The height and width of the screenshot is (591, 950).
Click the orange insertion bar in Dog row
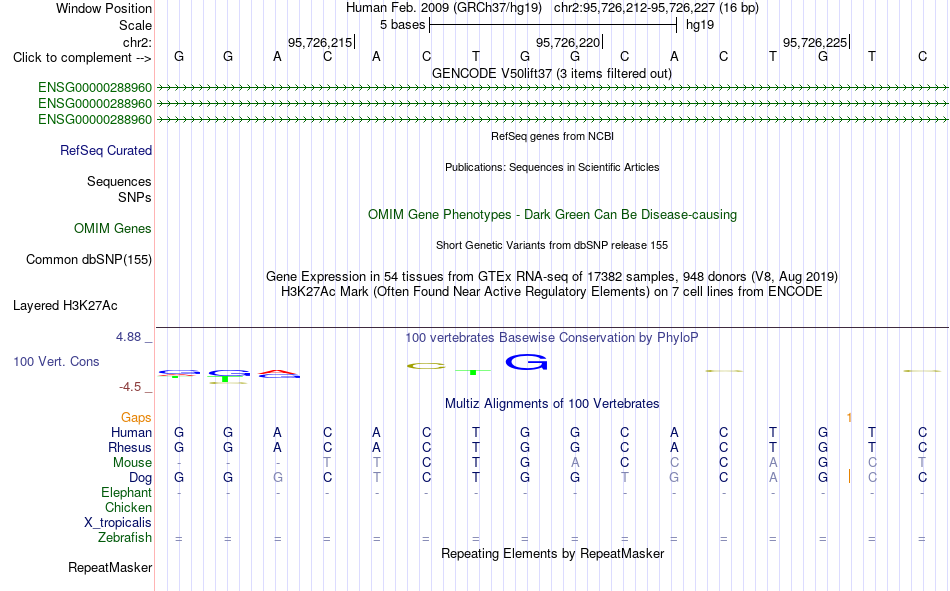(849, 476)
